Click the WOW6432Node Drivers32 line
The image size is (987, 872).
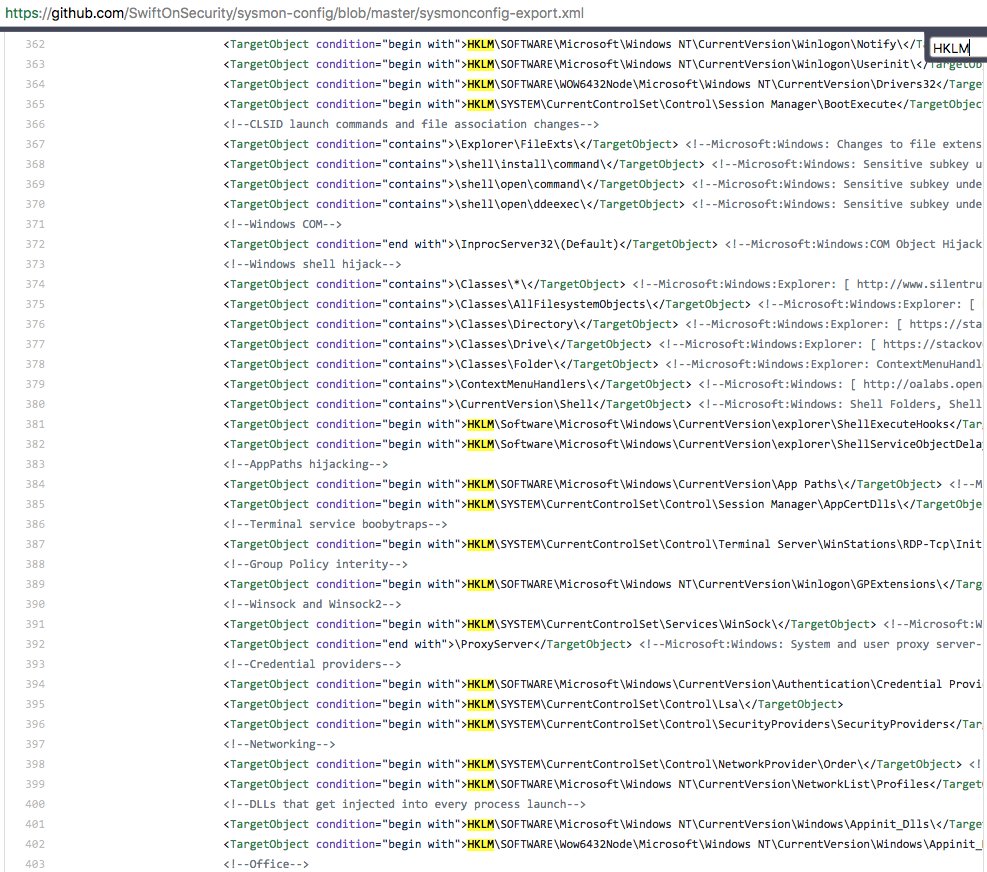(x=603, y=84)
